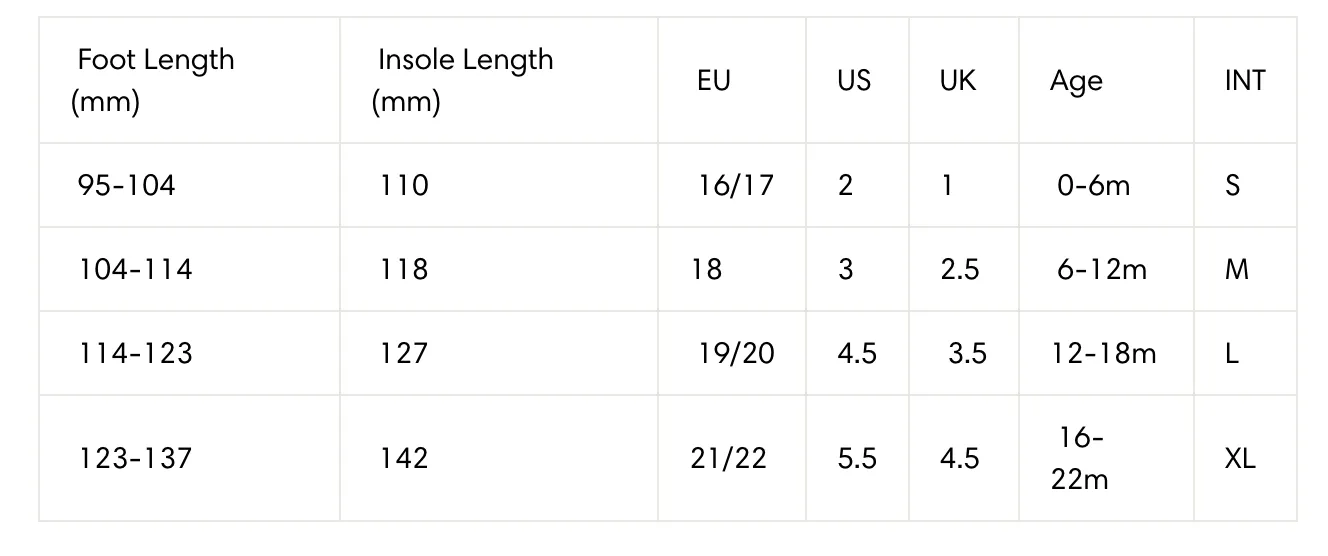
Task: Select the 95-104 foot length cell
Action: coord(126,185)
